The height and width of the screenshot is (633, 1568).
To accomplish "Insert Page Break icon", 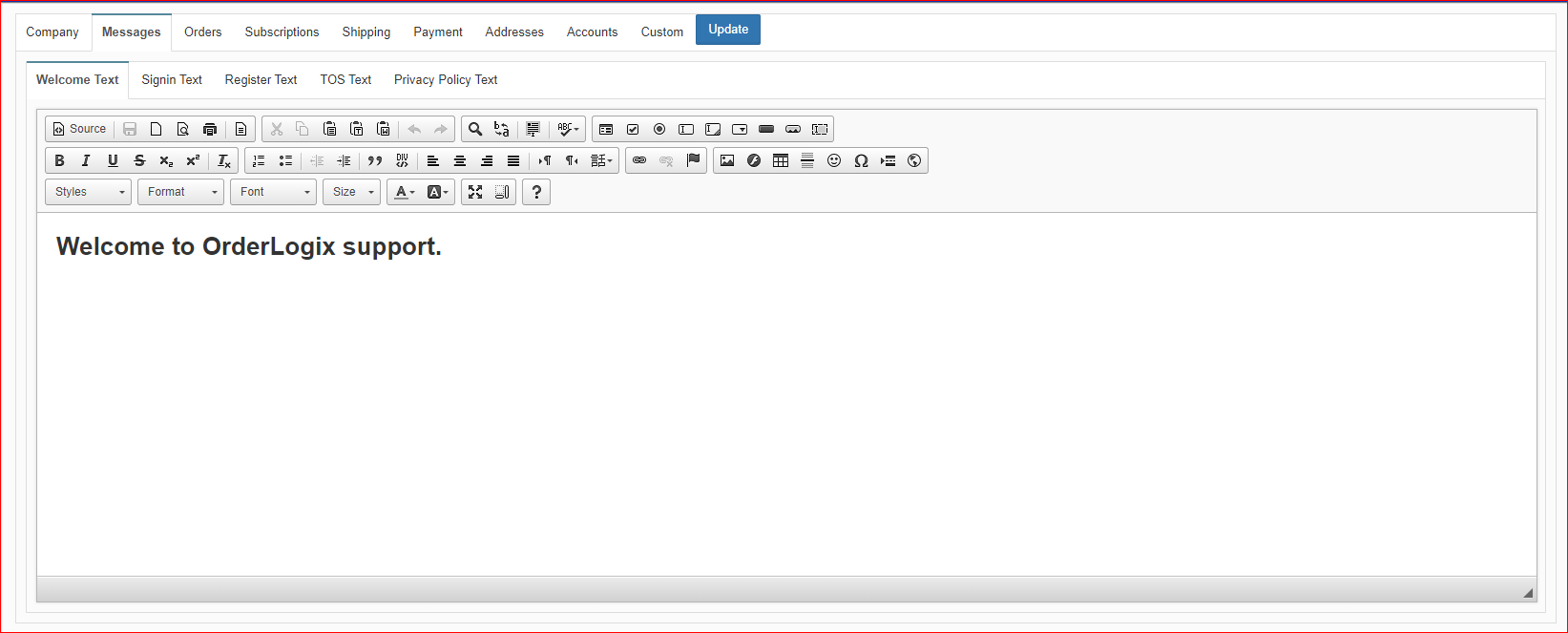I will click(x=888, y=160).
